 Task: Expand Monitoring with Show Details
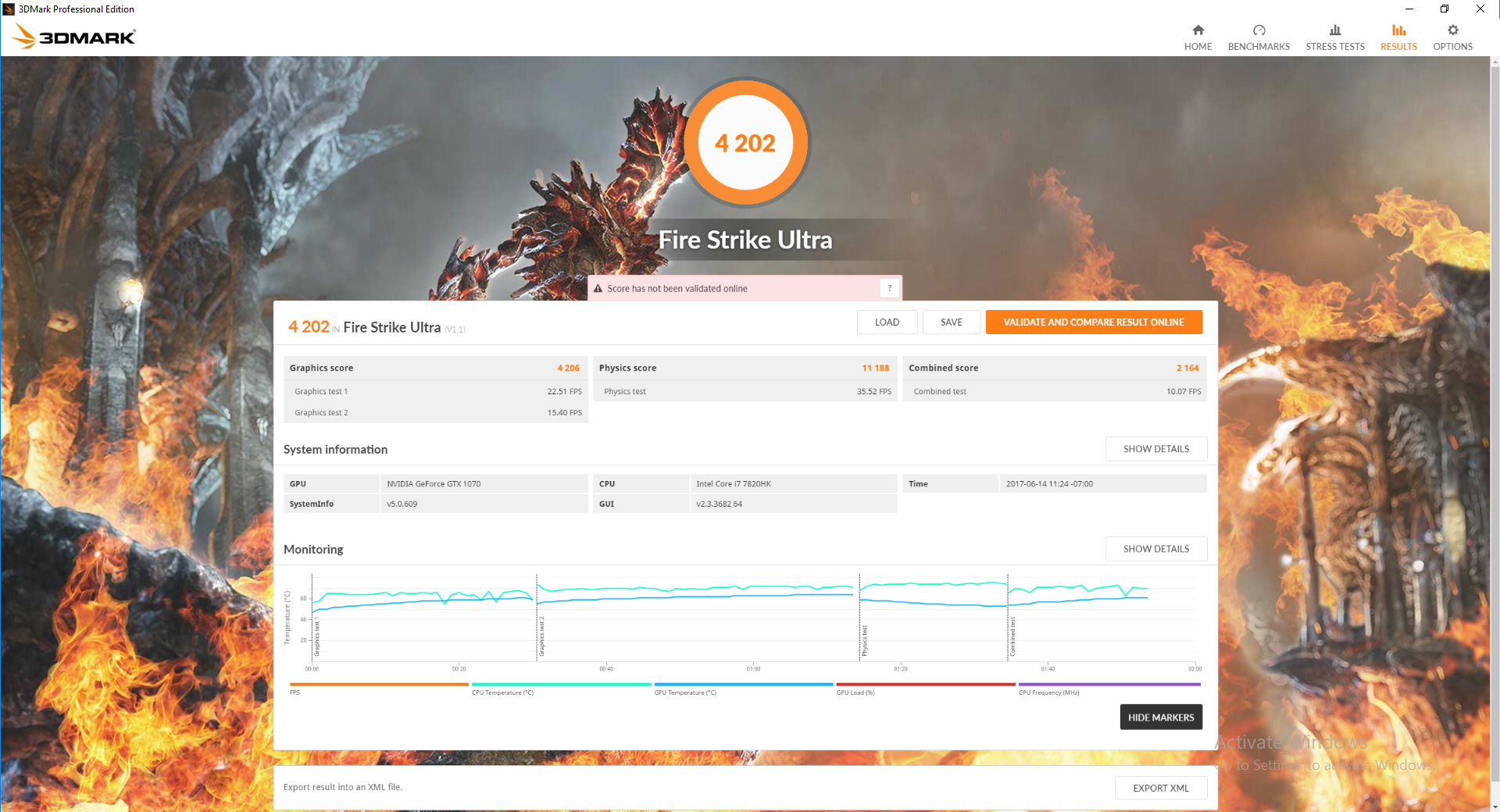point(1156,549)
